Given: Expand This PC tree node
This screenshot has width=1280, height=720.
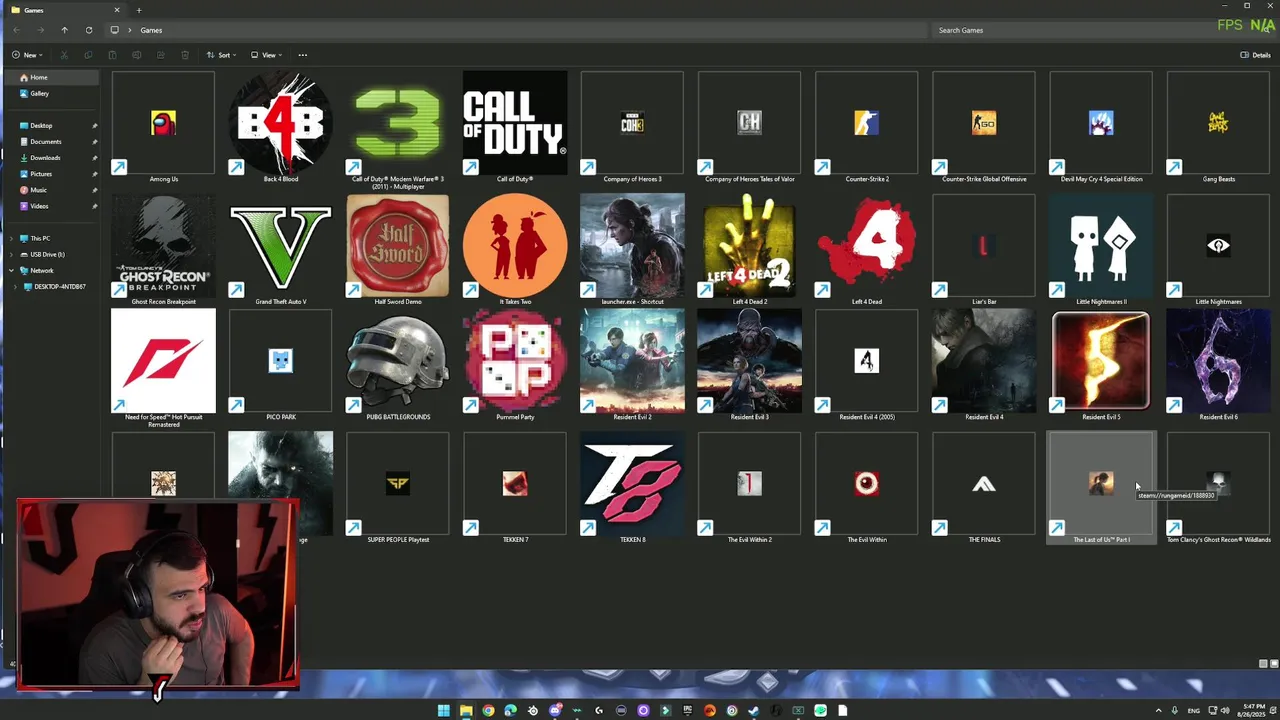Looking at the screenshot, I should click(x=12, y=238).
